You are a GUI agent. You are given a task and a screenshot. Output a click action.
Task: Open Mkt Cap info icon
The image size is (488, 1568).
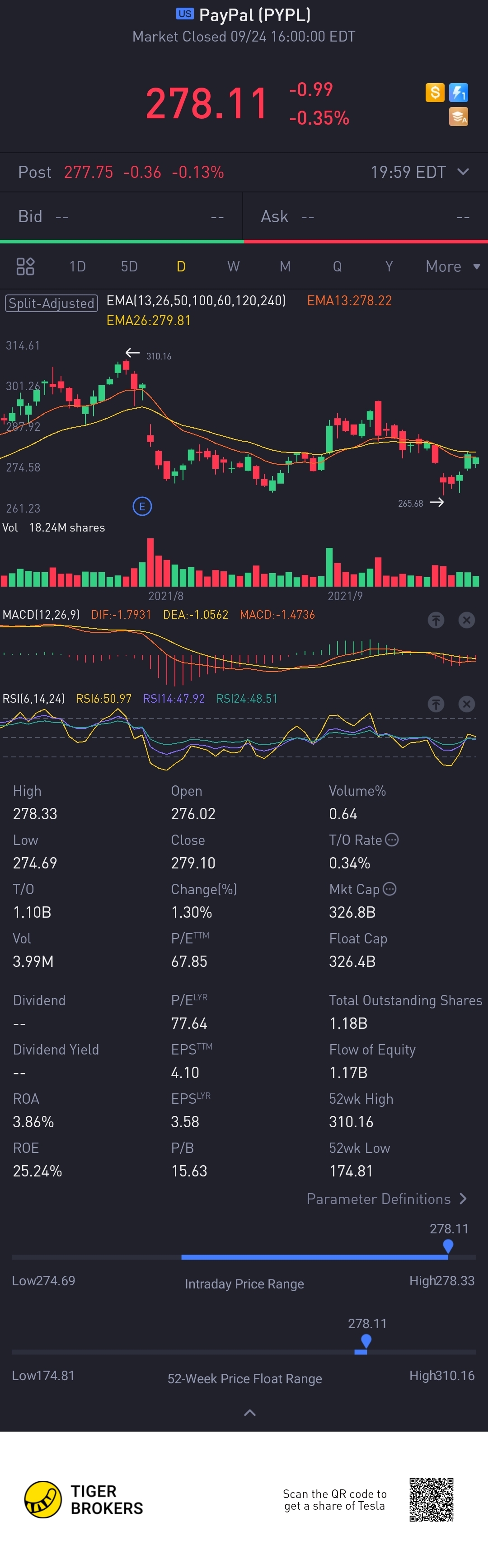[390, 889]
